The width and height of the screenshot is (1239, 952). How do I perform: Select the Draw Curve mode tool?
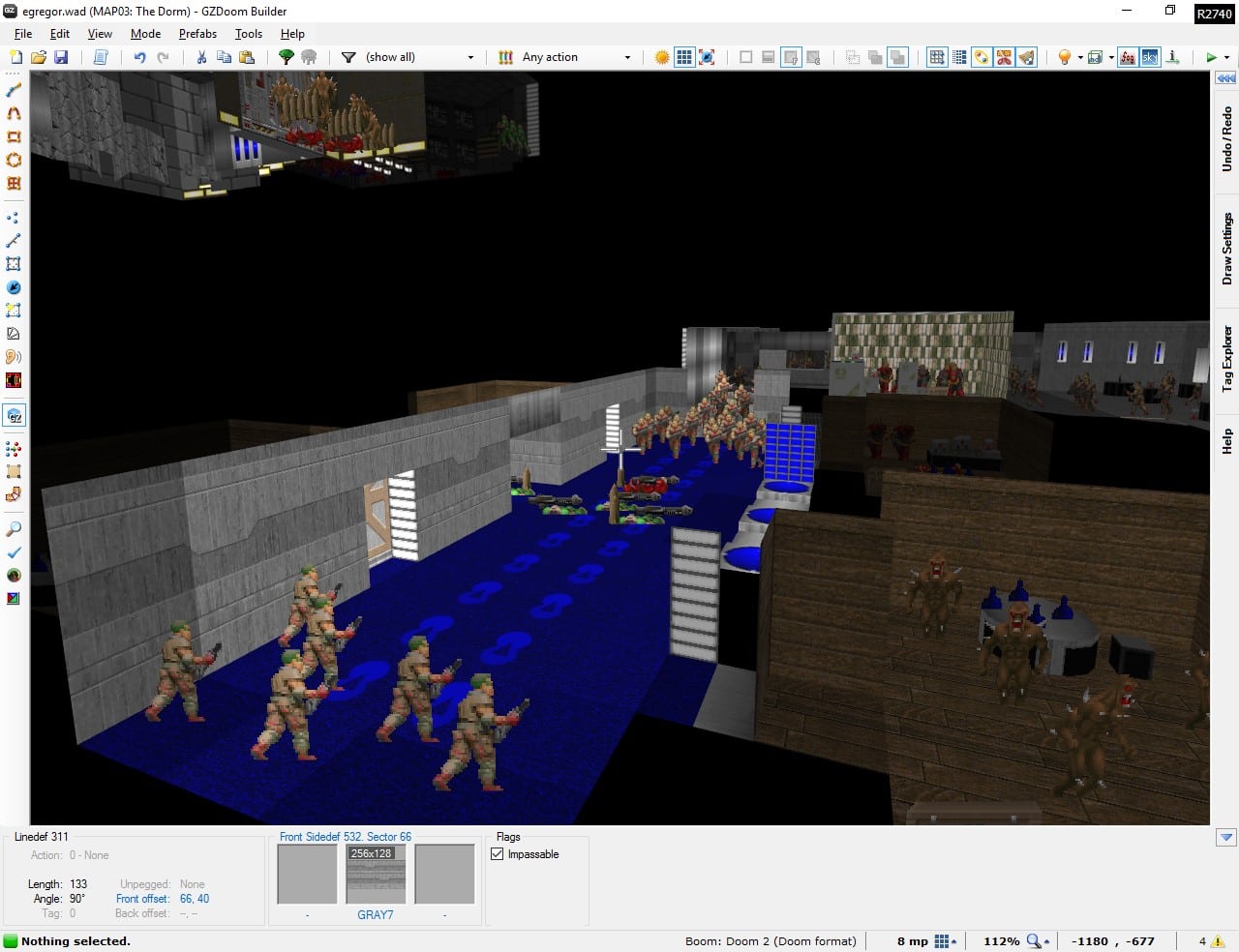[14, 113]
